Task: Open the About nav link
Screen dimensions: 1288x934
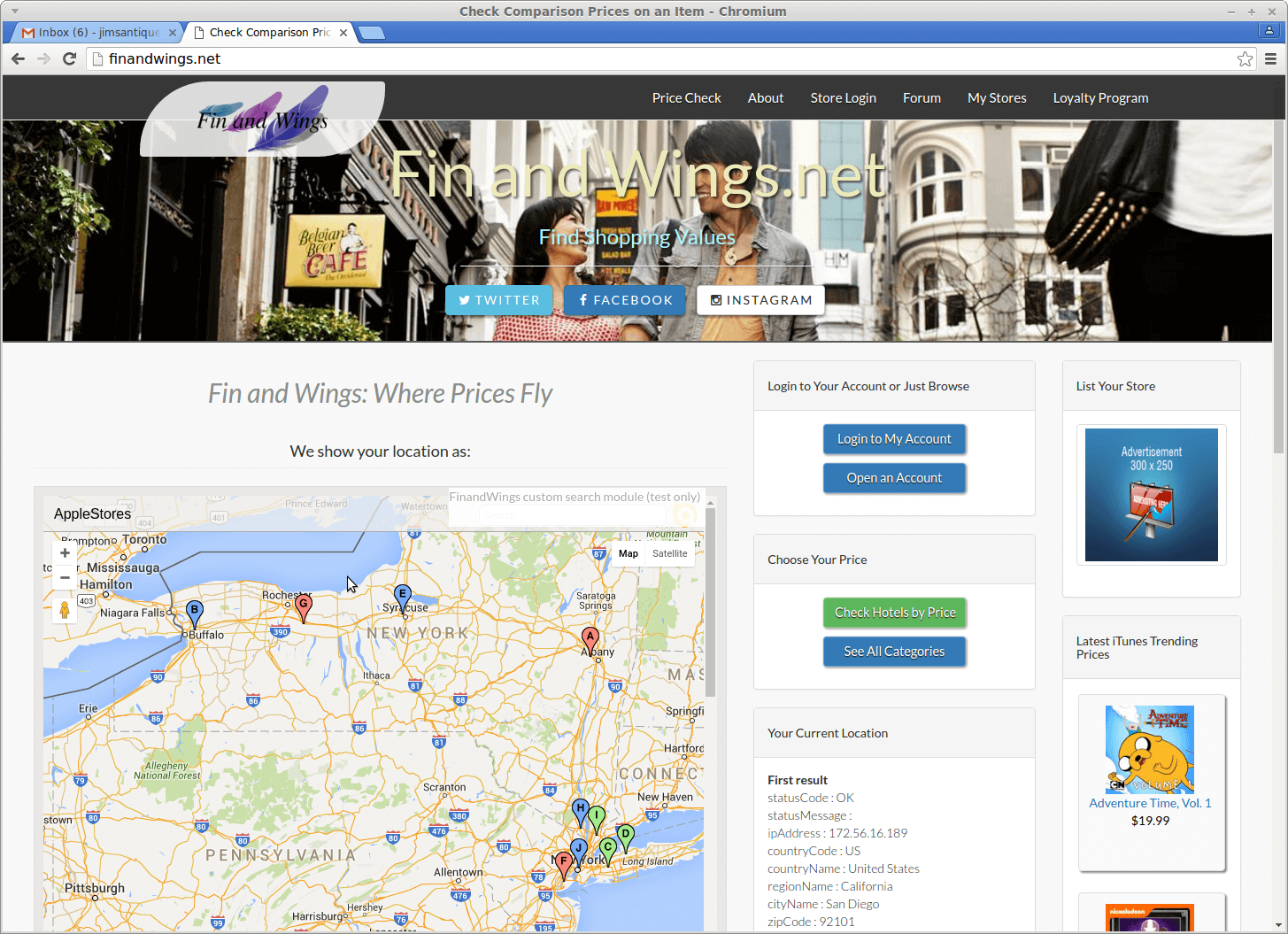Action: tap(766, 98)
